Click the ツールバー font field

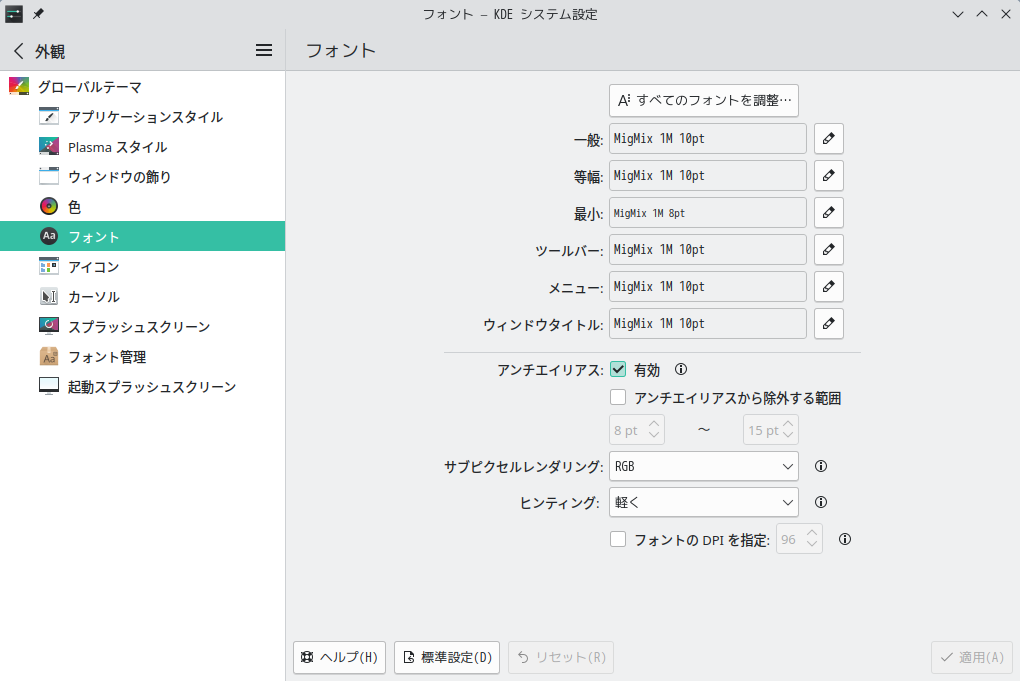(x=708, y=250)
